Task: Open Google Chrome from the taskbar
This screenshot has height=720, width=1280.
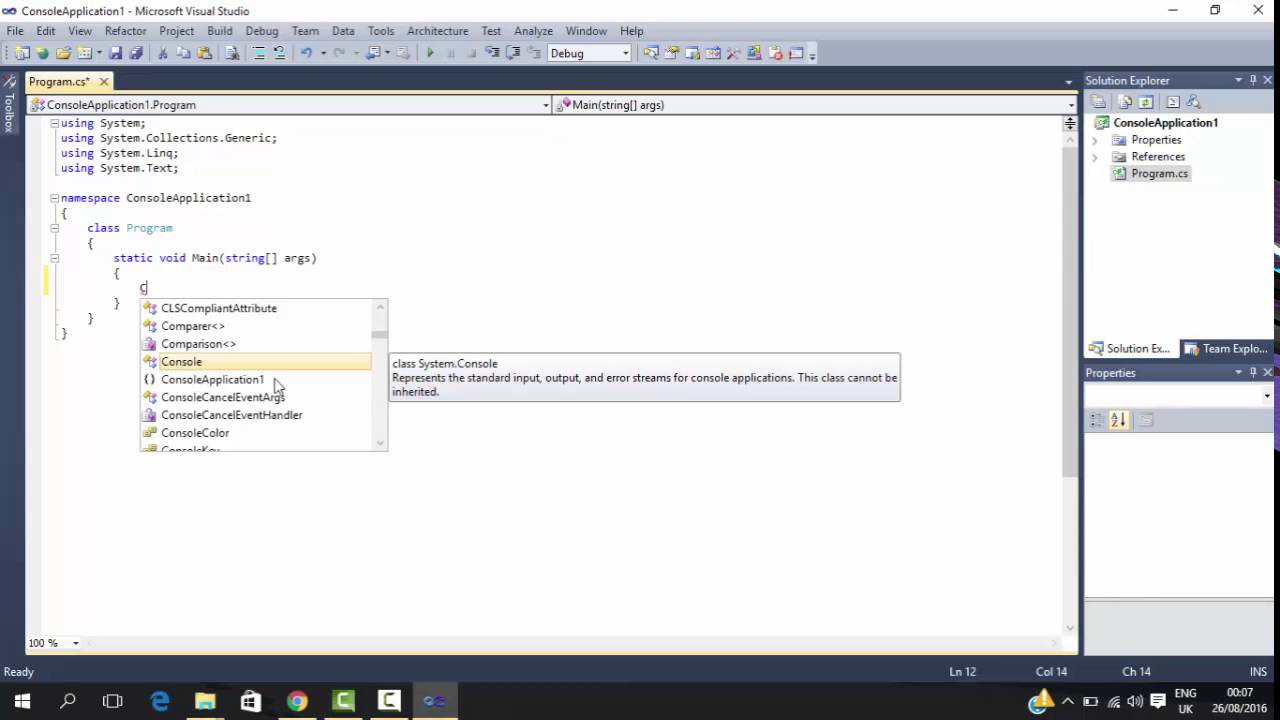Action: click(297, 701)
